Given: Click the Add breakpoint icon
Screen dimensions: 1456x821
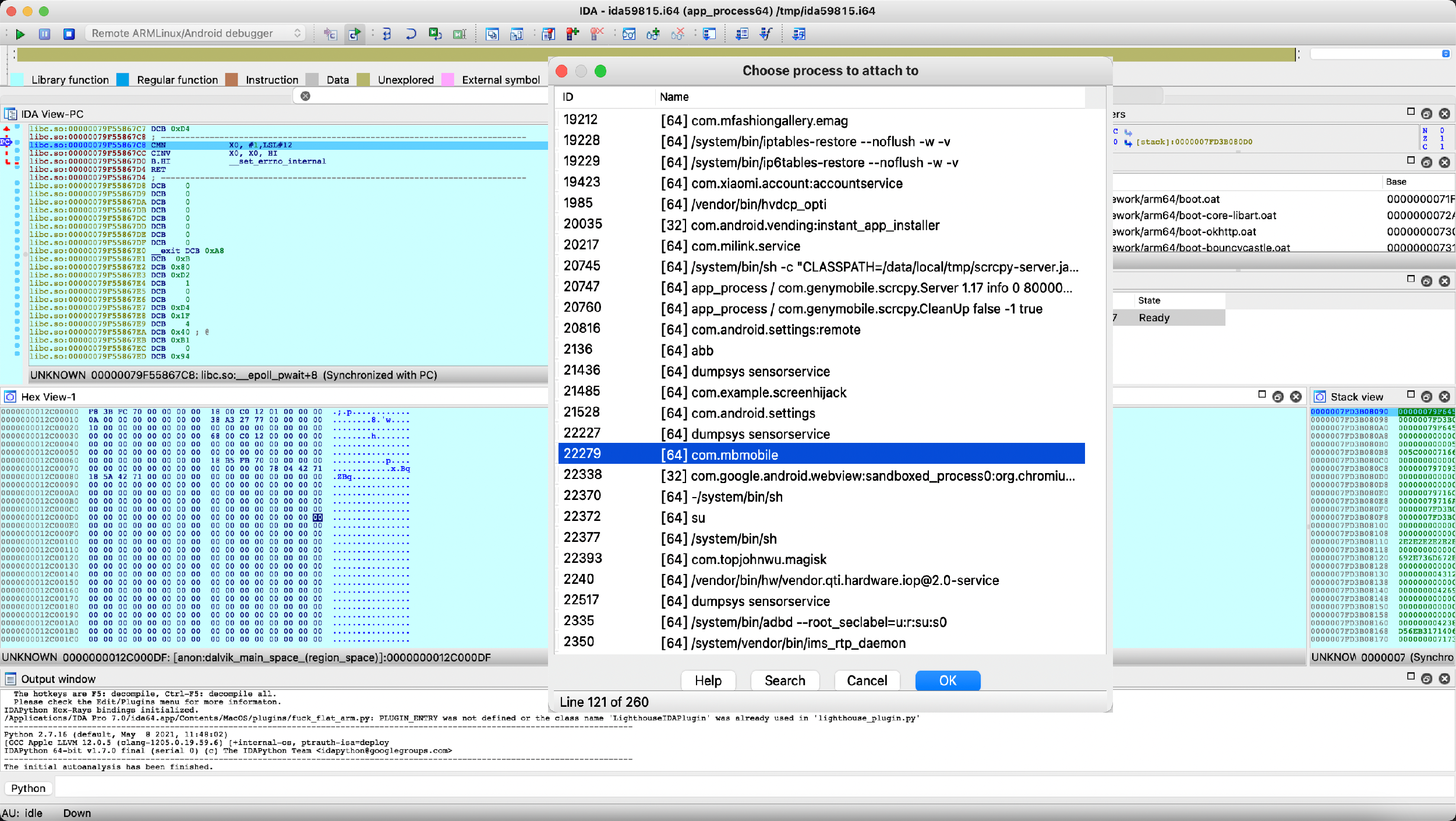Looking at the screenshot, I should point(572,34).
